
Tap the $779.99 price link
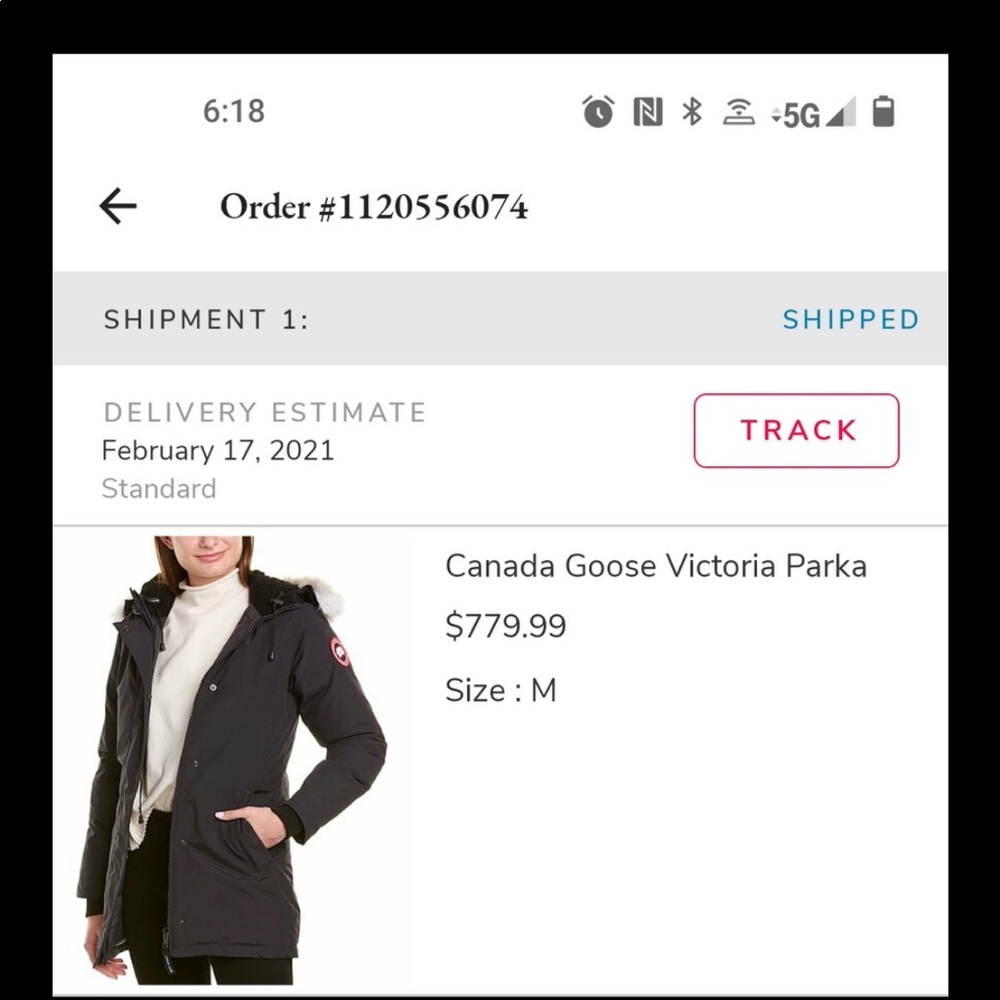pos(506,626)
